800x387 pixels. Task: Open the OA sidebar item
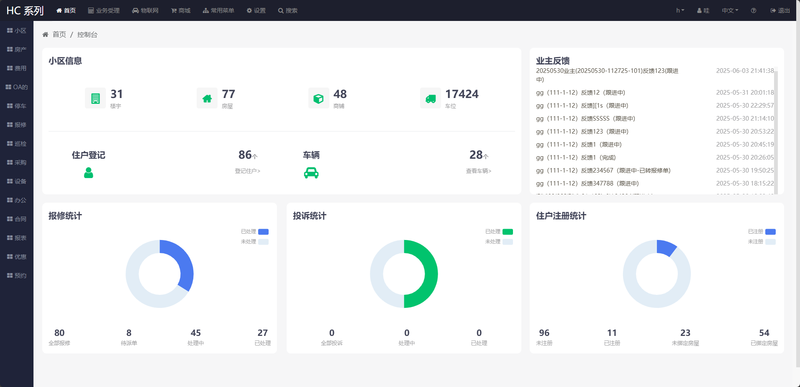16,87
